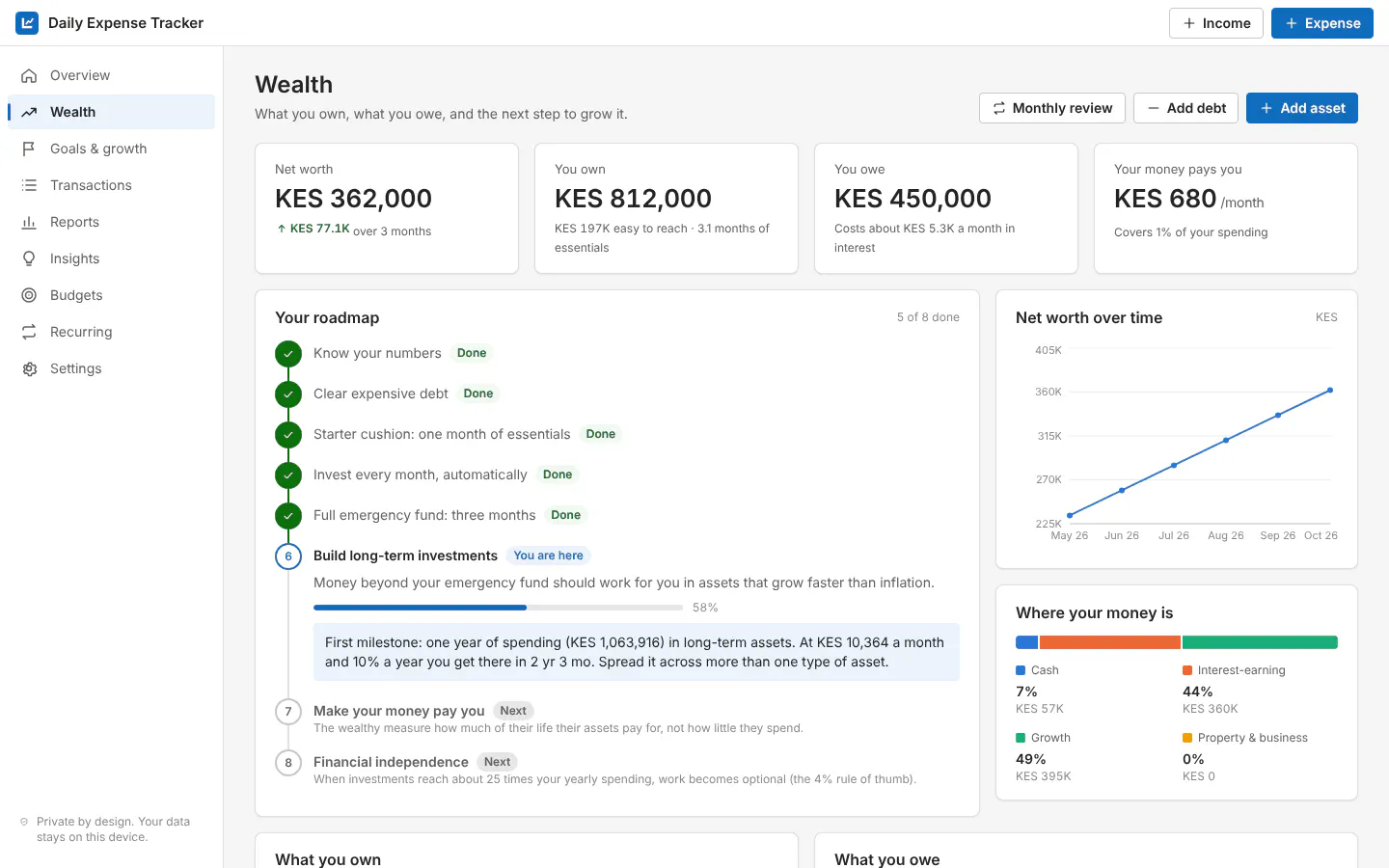Click the long-term investments progress bar
The image size is (1389, 868).
click(x=498, y=608)
